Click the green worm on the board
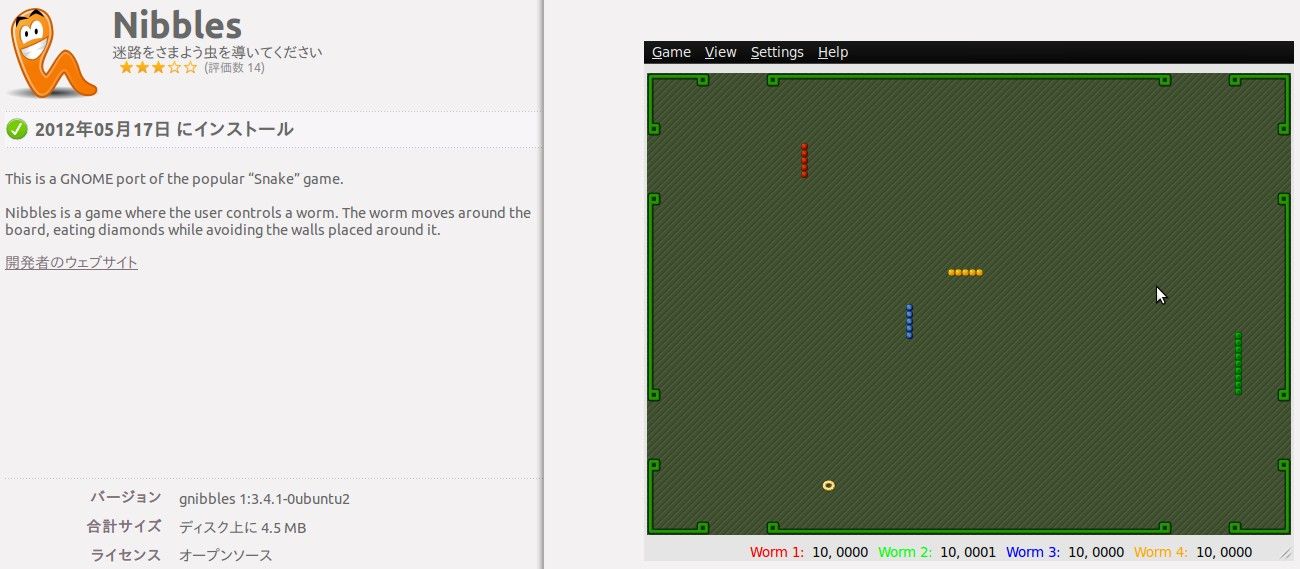This screenshot has height=569, width=1300. (1238, 363)
